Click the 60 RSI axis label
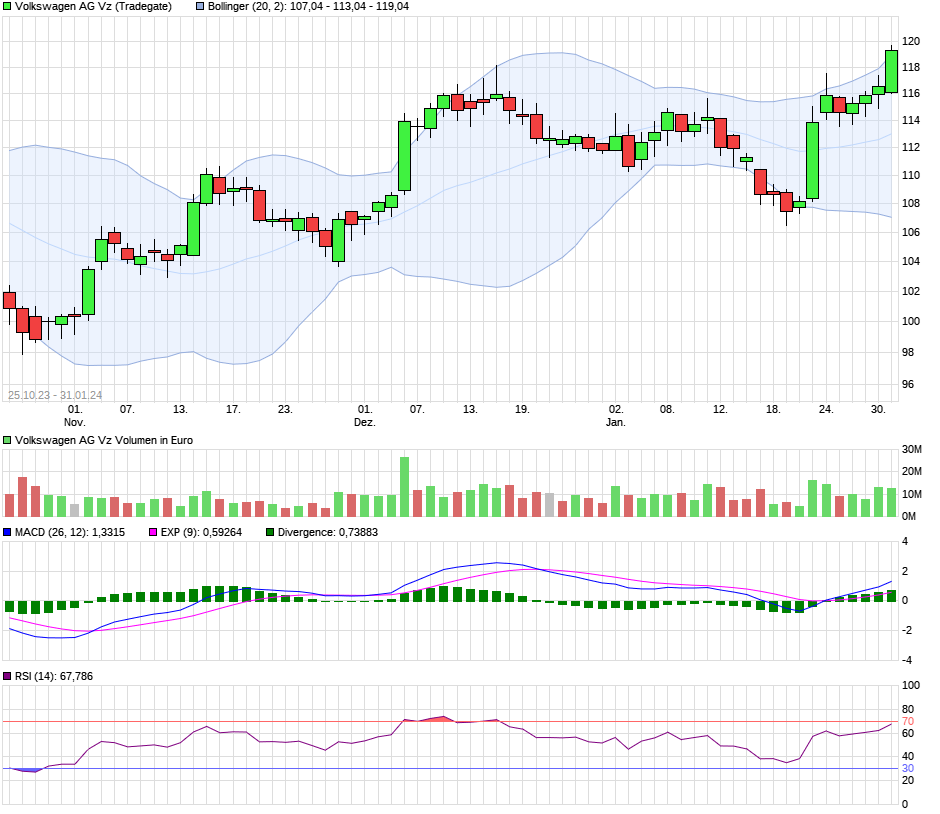Image resolution: width=940 pixels, height=814 pixels. pyautogui.click(x=908, y=733)
